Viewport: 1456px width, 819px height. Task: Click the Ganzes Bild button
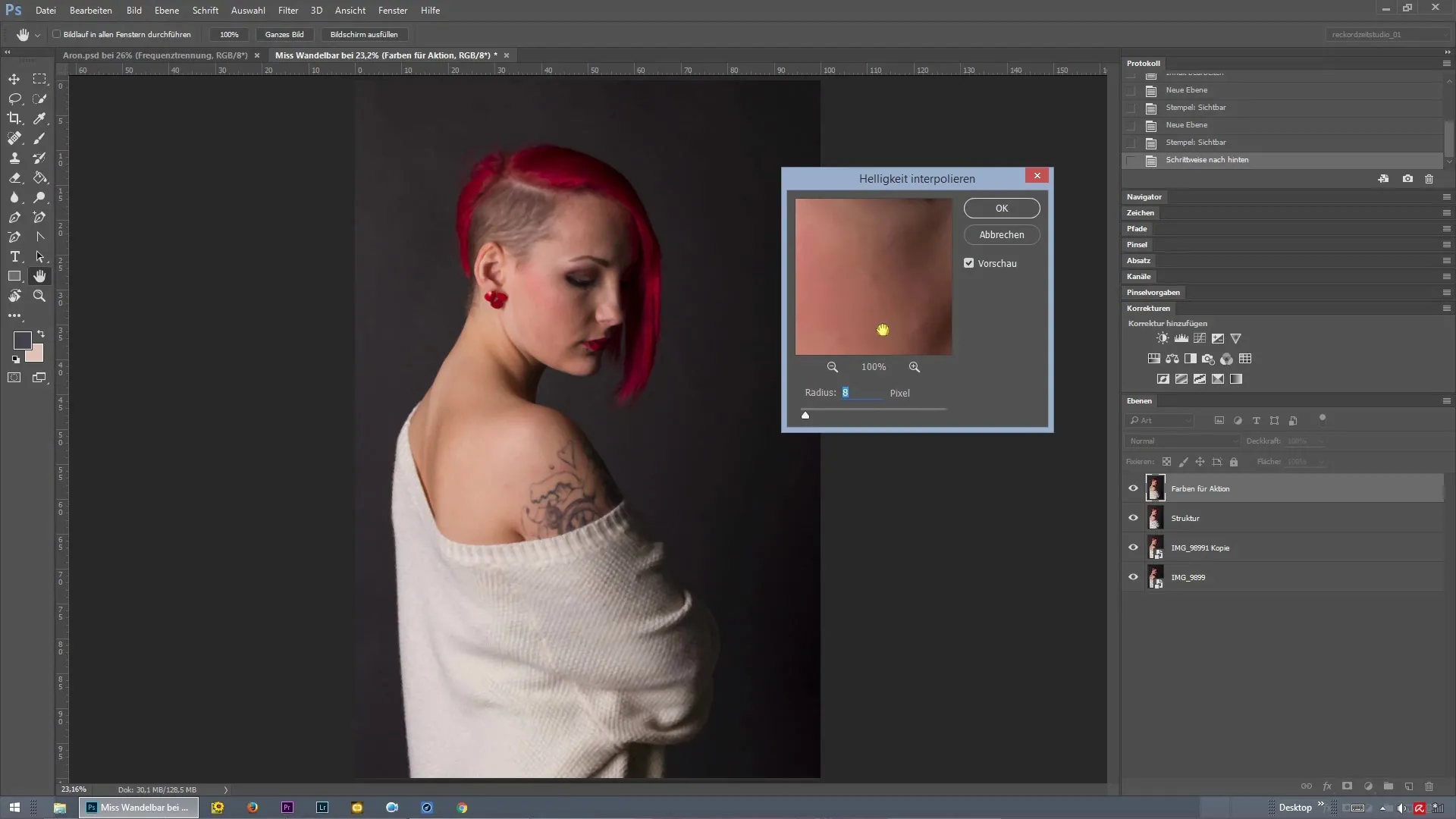click(284, 35)
